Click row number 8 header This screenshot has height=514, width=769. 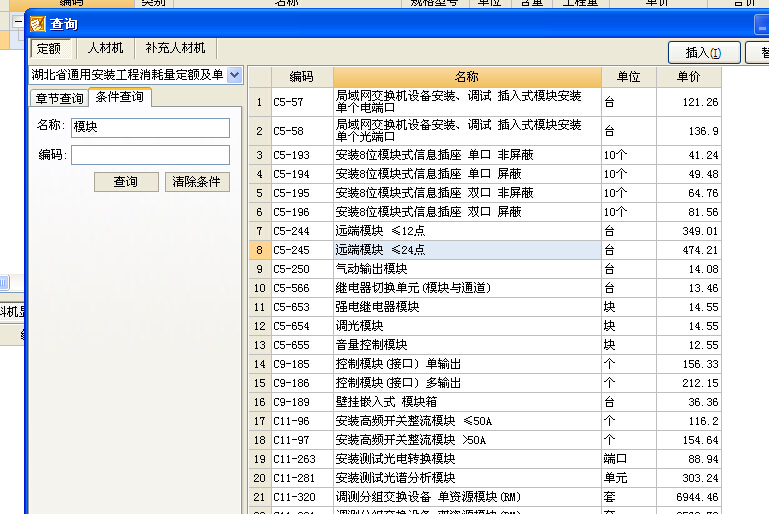point(259,250)
